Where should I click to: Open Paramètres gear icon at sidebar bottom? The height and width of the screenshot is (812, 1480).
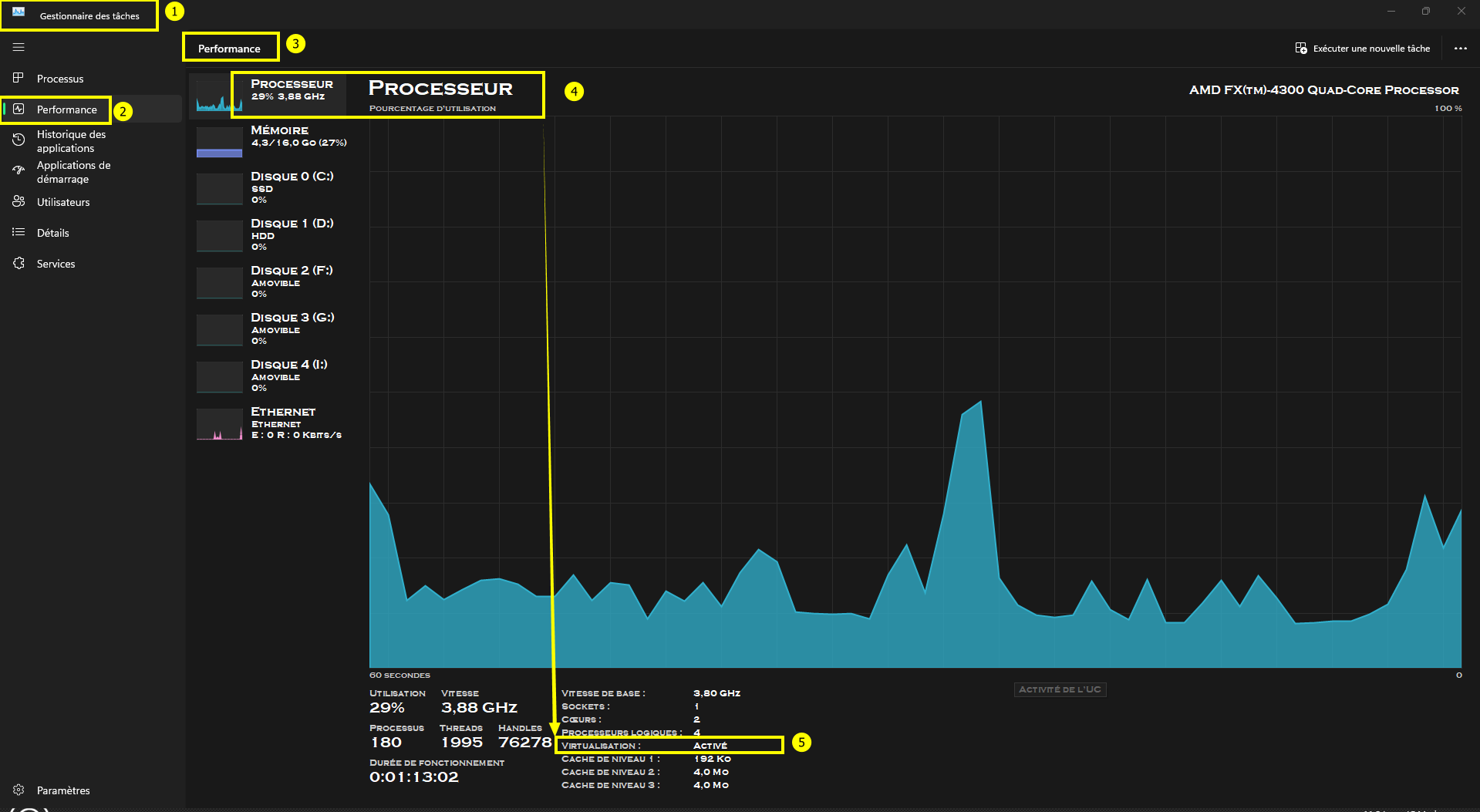pos(19,790)
